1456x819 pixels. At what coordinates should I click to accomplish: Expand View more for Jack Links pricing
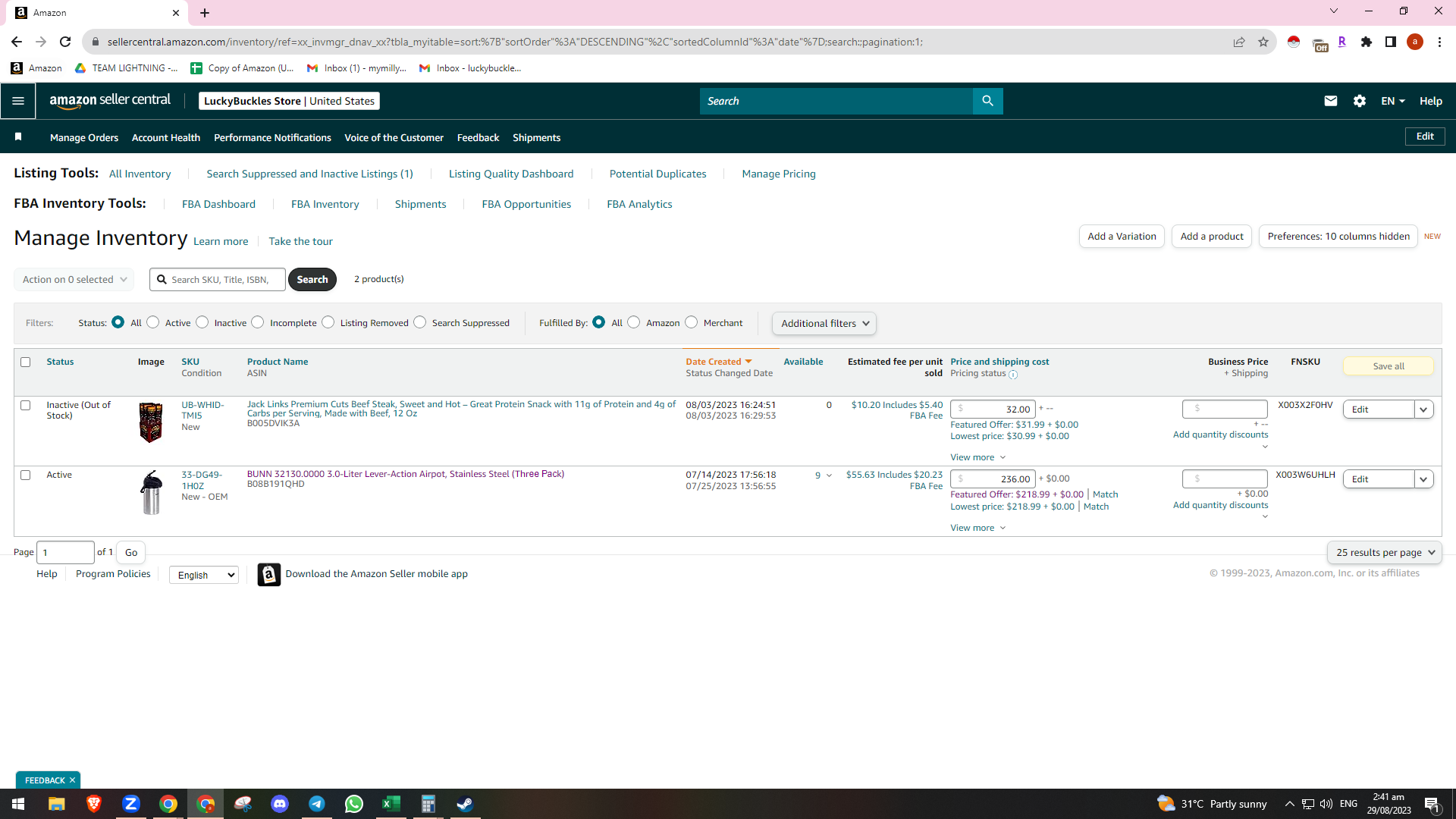click(x=977, y=457)
